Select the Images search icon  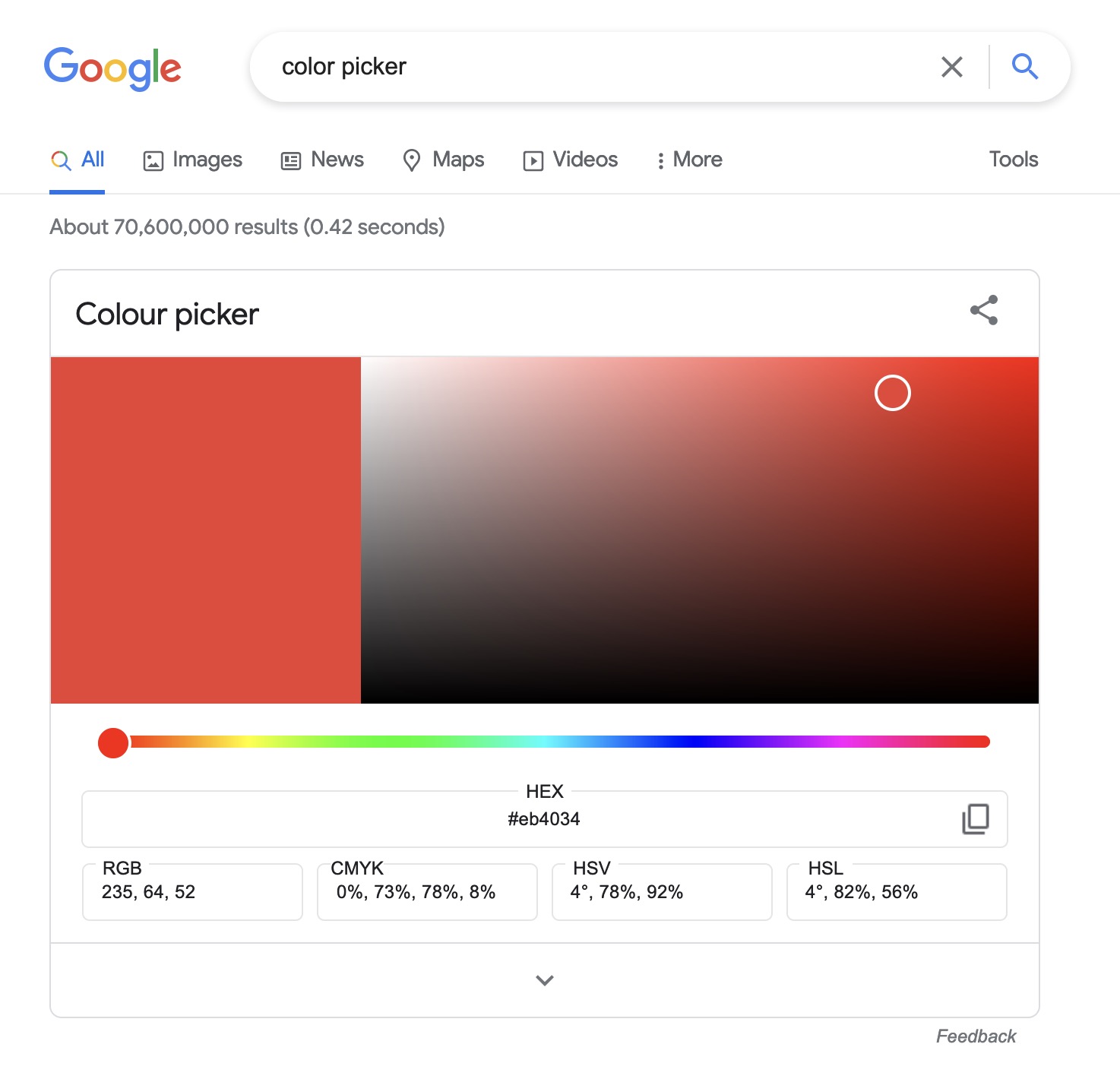tap(154, 160)
